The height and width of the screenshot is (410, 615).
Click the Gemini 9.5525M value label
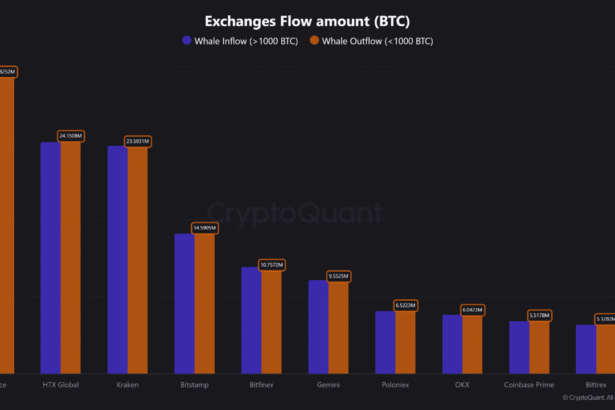[339, 275]
